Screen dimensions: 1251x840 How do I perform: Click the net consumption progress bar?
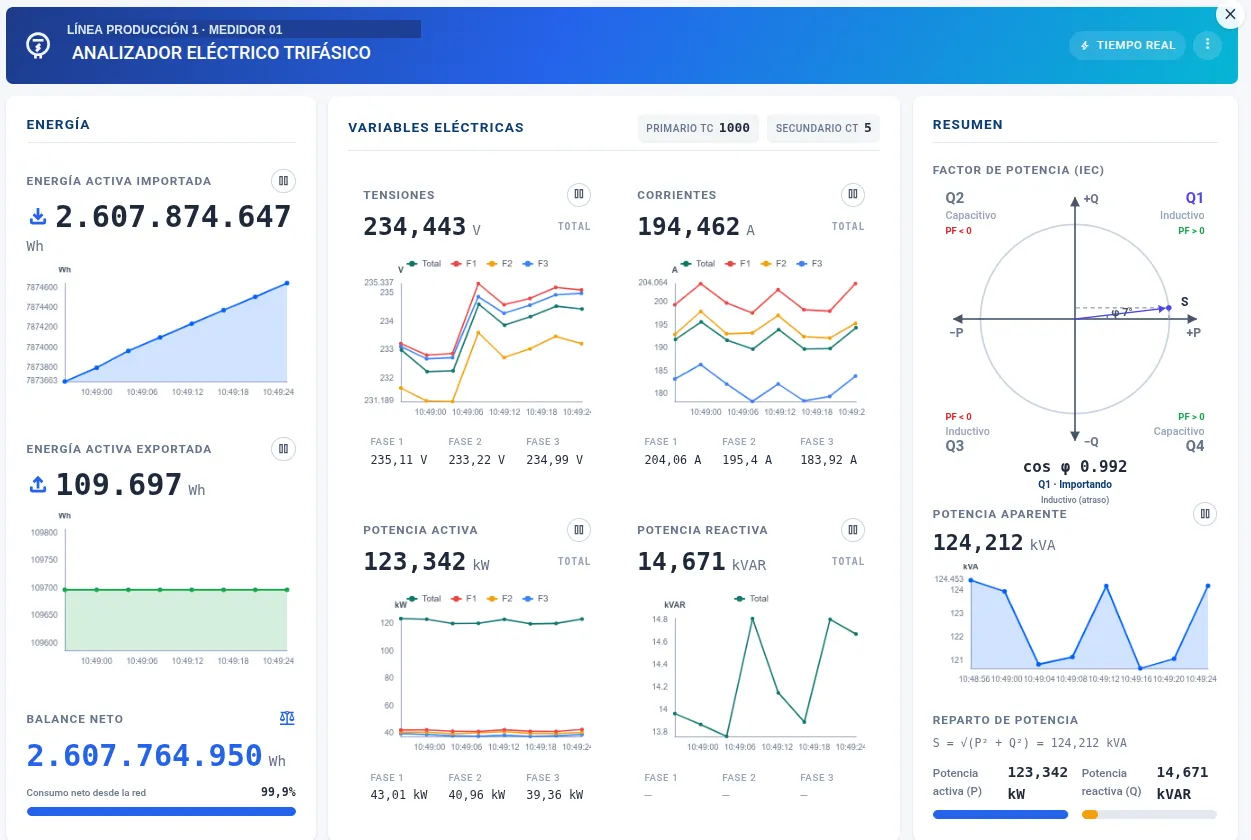click(x=161, y=811)
